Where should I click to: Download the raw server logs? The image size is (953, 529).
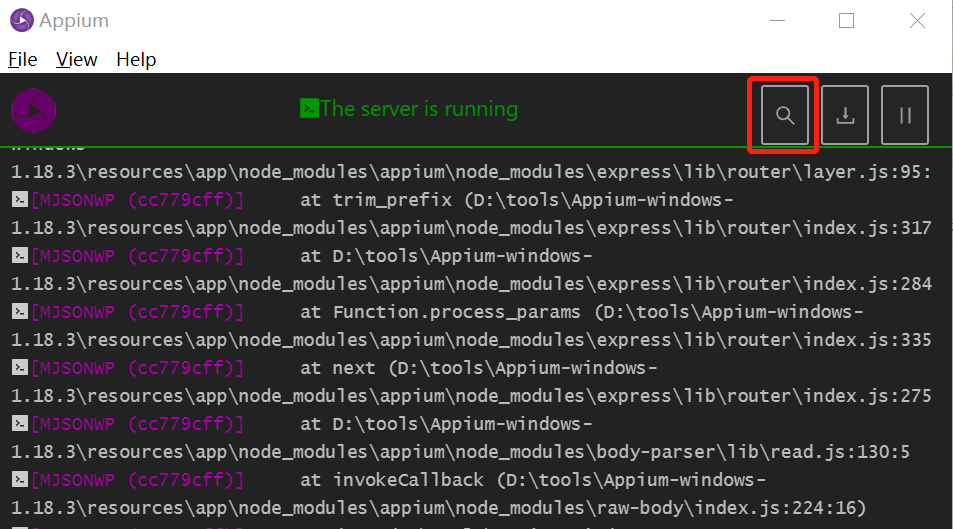coord(845,115)
